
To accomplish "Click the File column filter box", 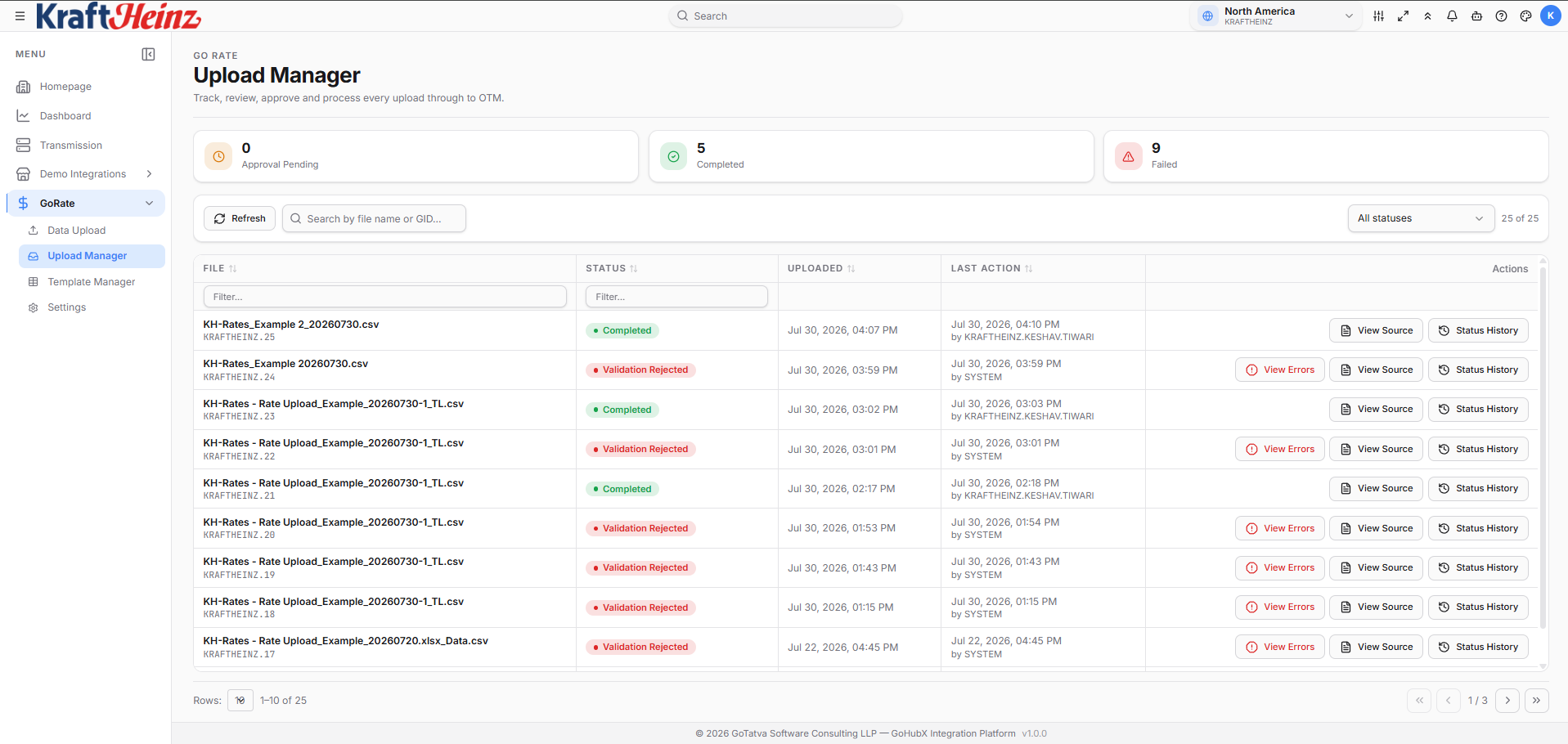I will 384,297.
